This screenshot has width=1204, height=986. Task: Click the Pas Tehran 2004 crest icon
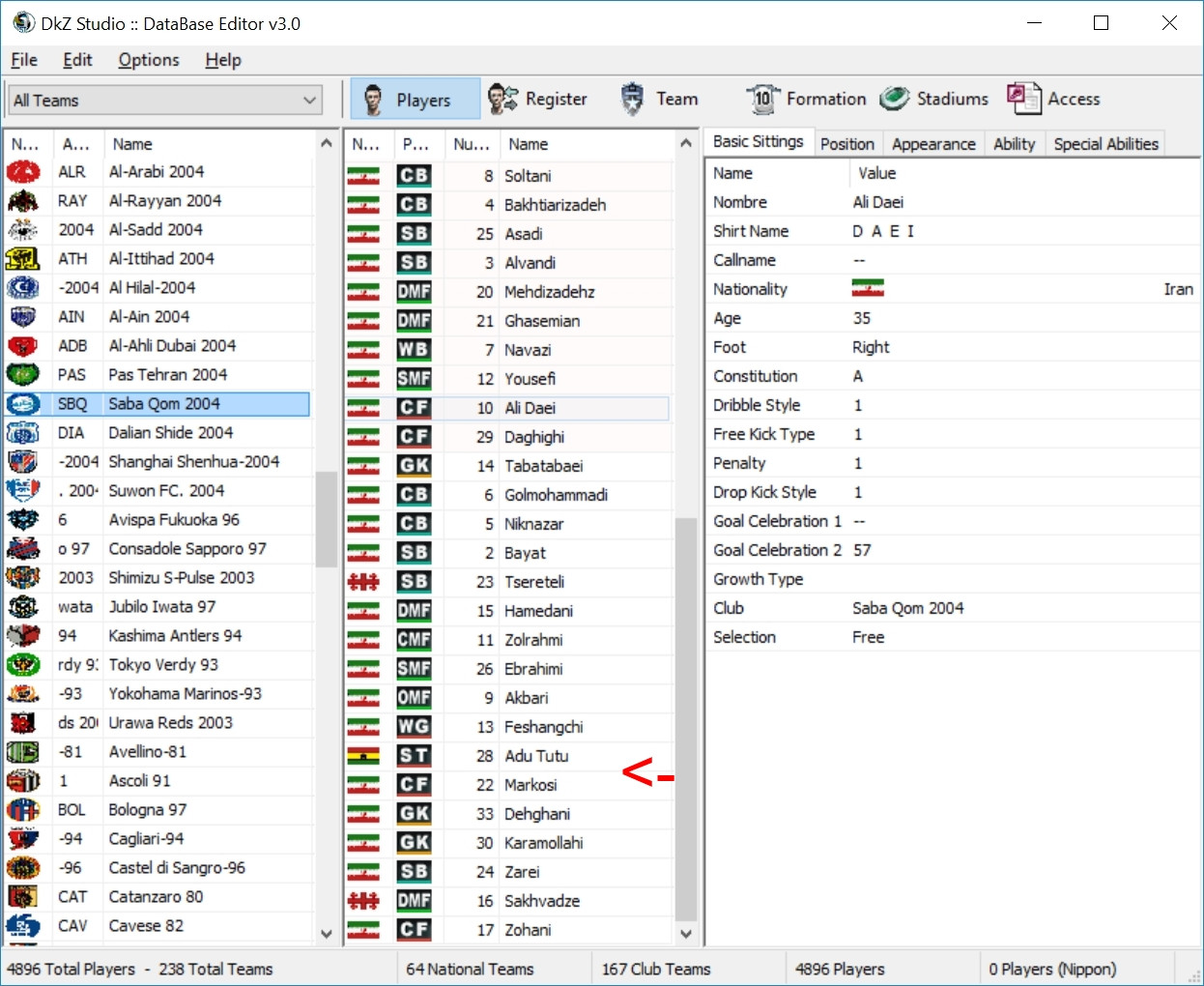click(23, 375)
